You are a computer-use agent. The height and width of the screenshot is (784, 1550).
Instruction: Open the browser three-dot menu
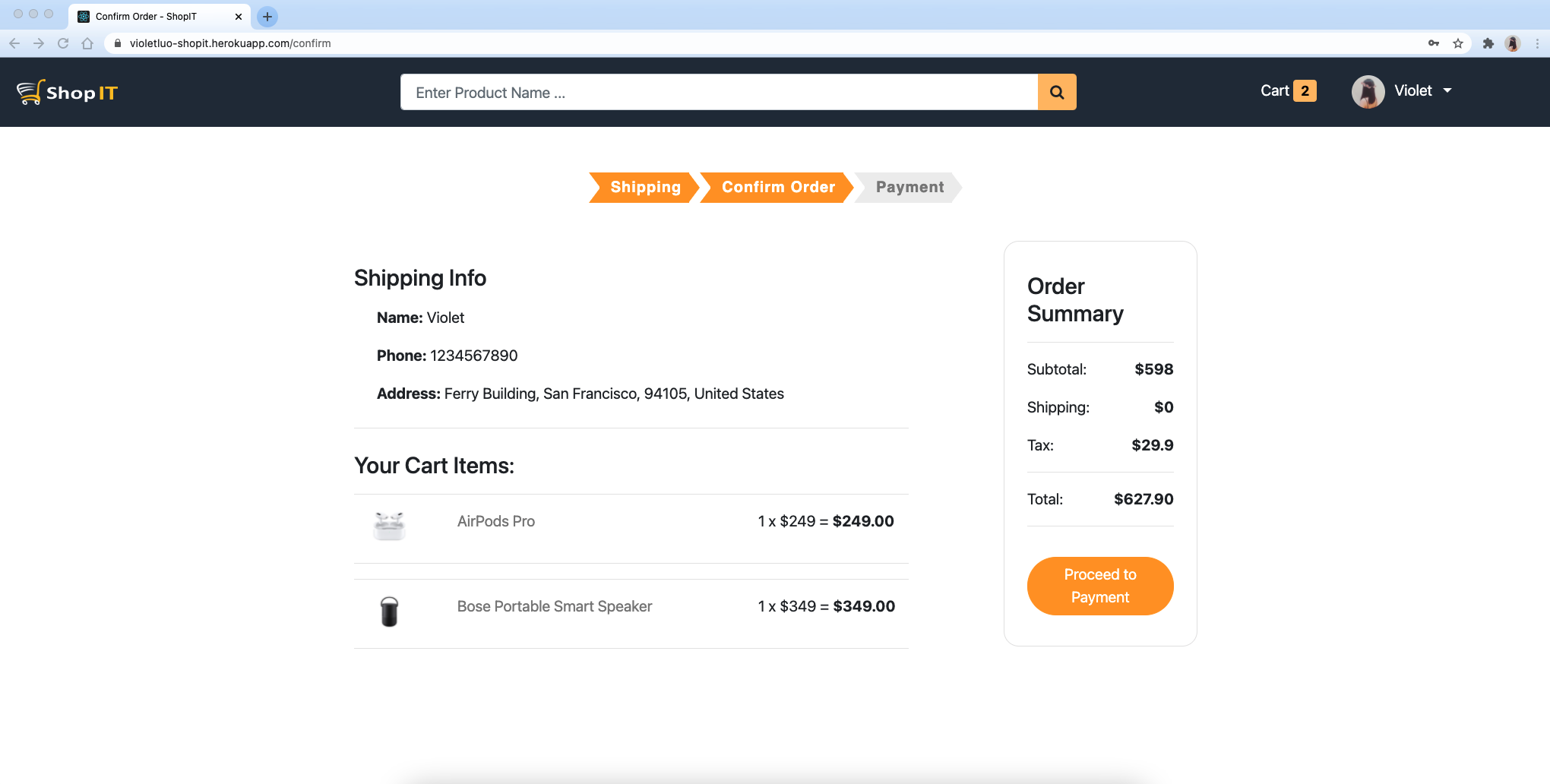(x=1537, y=43)
